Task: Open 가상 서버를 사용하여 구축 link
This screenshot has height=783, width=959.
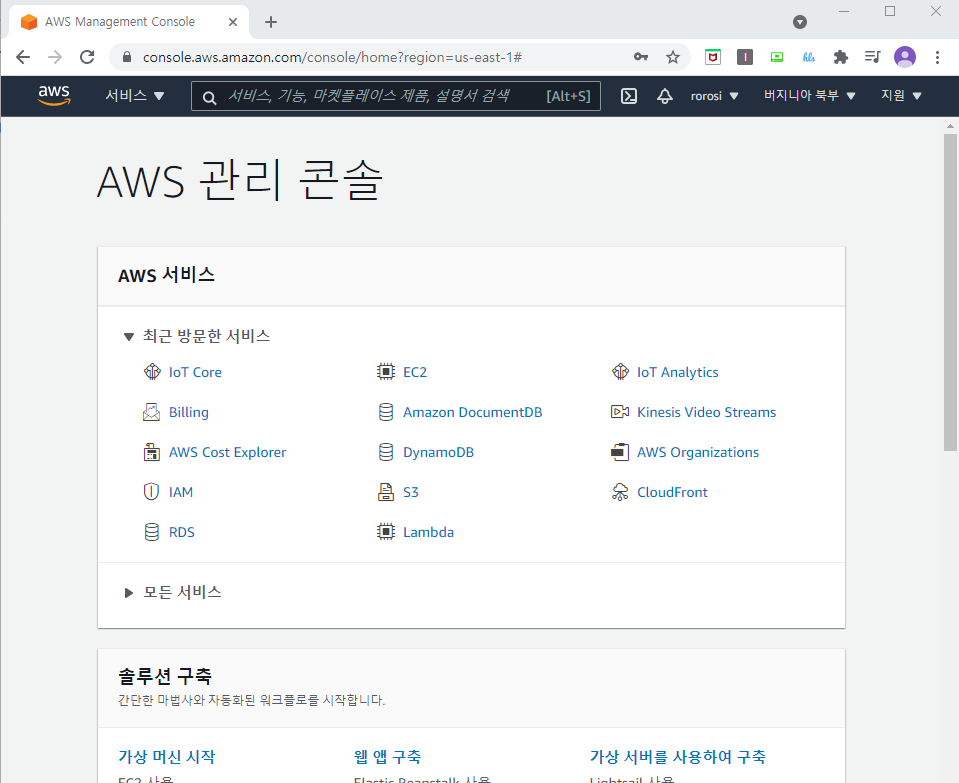Action: pyautogui.click(x=678, y=757)
